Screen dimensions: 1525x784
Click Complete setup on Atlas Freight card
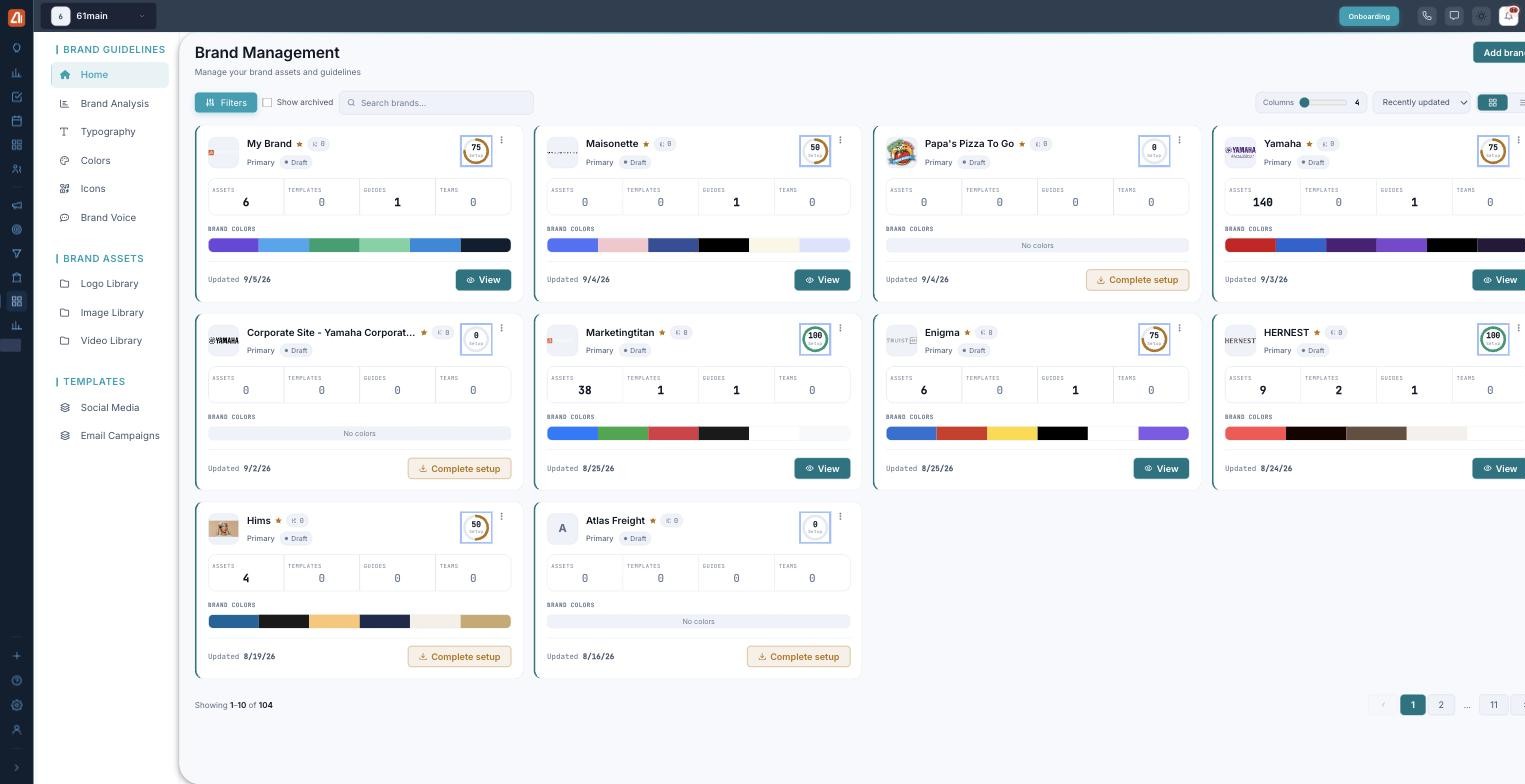coord(799,656)
